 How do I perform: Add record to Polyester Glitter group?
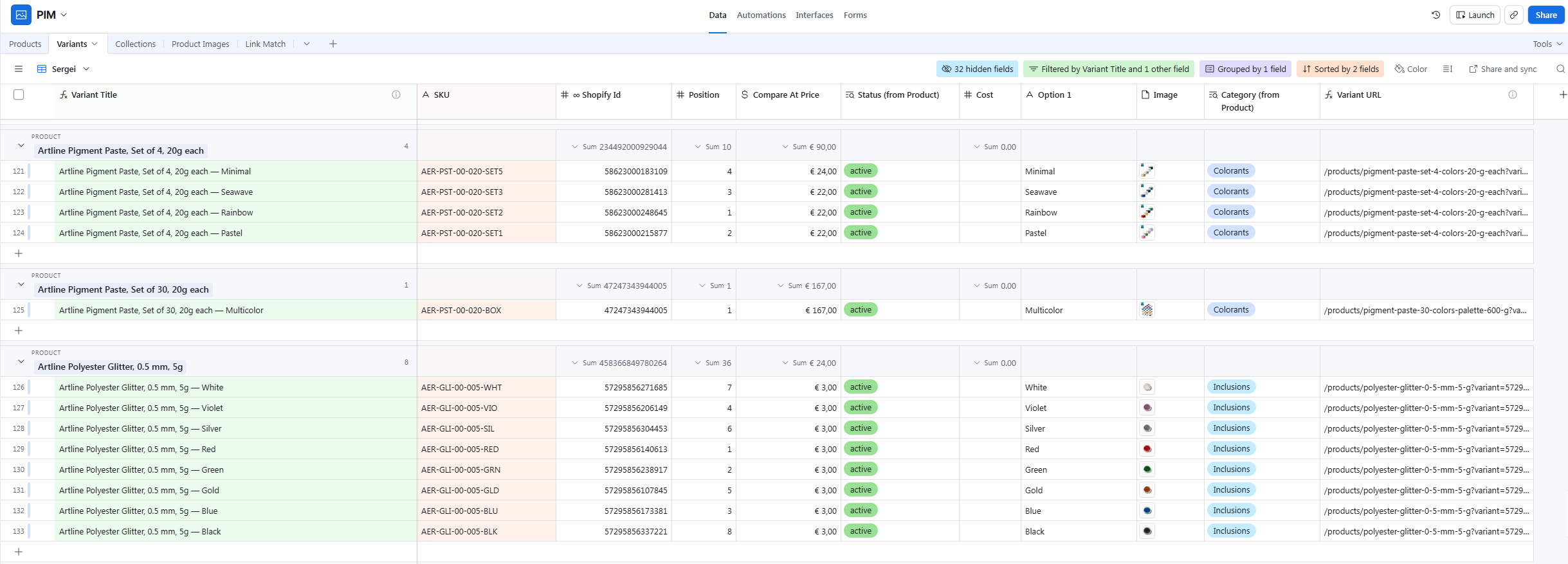click(19, 552)
